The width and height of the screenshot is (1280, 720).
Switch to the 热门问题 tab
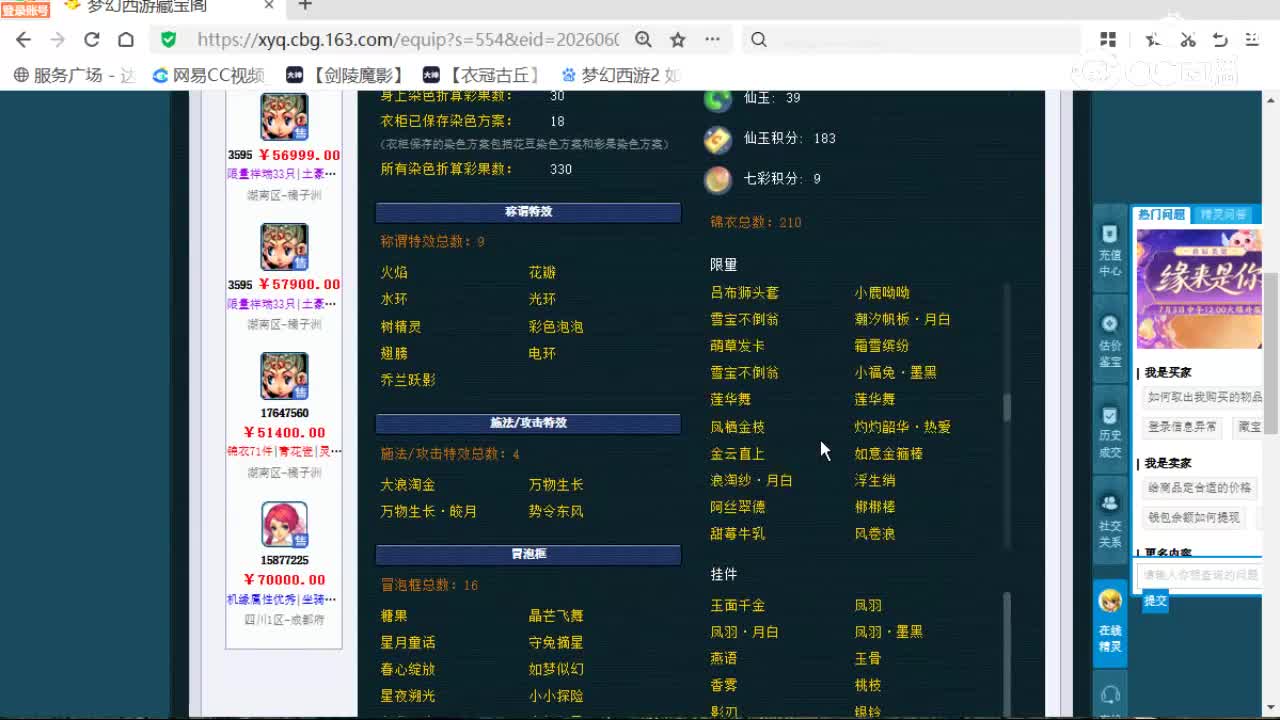point(1161,214)
